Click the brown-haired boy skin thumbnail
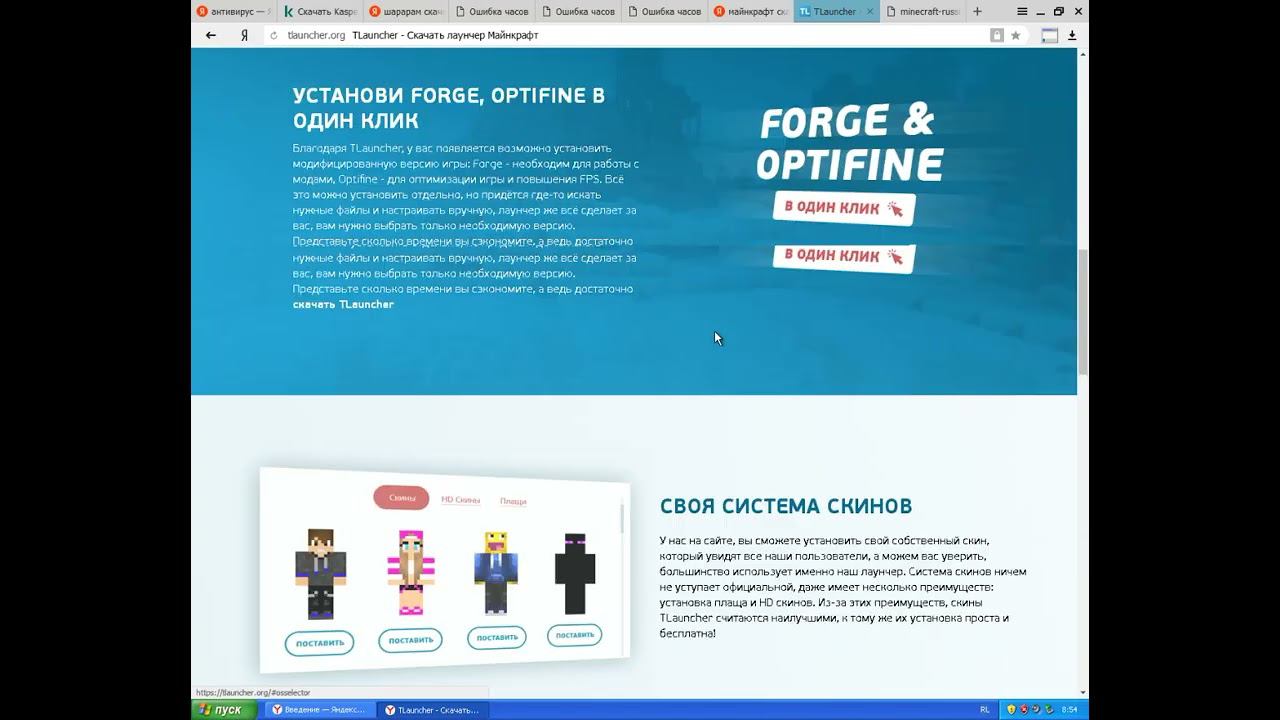1280x720 pixels. click(x=320, y=574)
